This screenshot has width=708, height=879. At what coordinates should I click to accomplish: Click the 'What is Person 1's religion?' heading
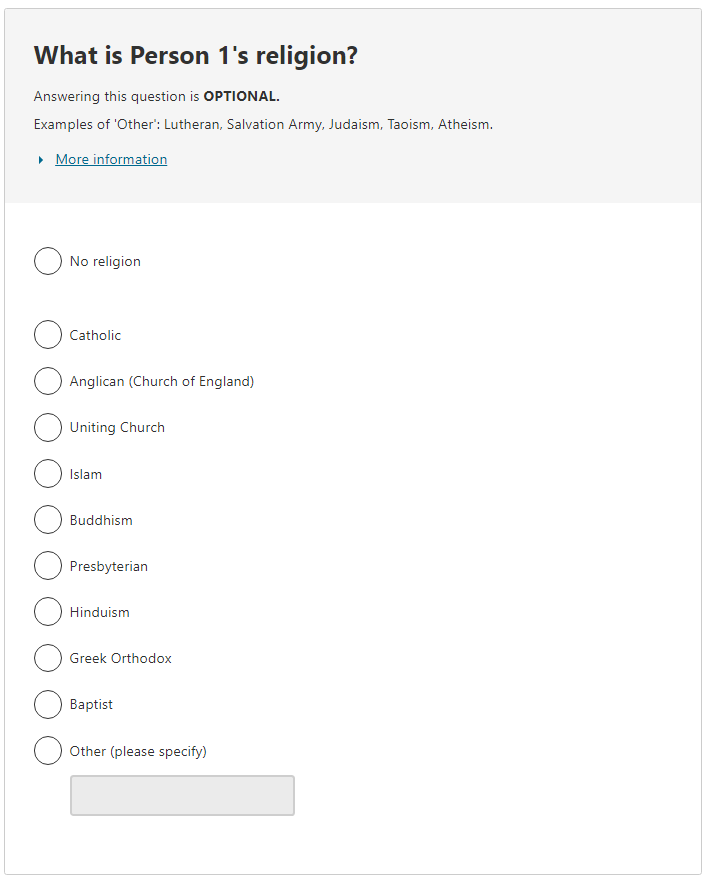pyautogui.click(x=196, y=56)
